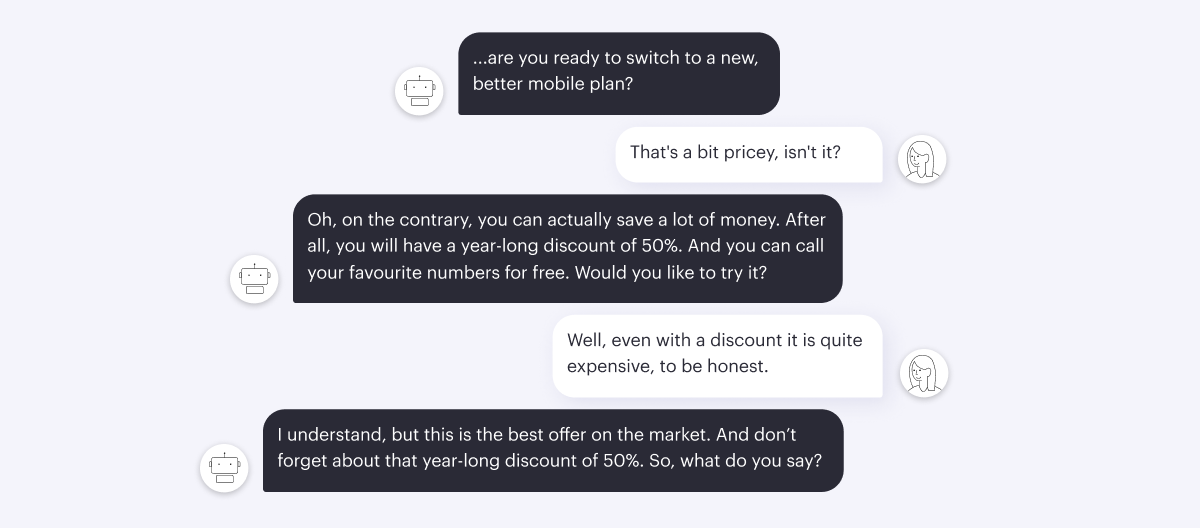Select the bubble starting "I understand, but this is"
Screen dimensions: 1200x528
click(x=553, y=450)
